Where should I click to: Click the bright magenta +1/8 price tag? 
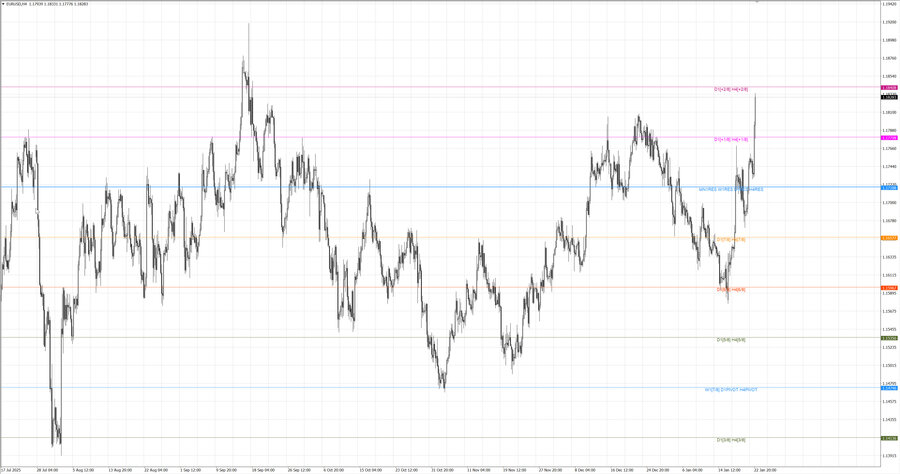[889, 138]
